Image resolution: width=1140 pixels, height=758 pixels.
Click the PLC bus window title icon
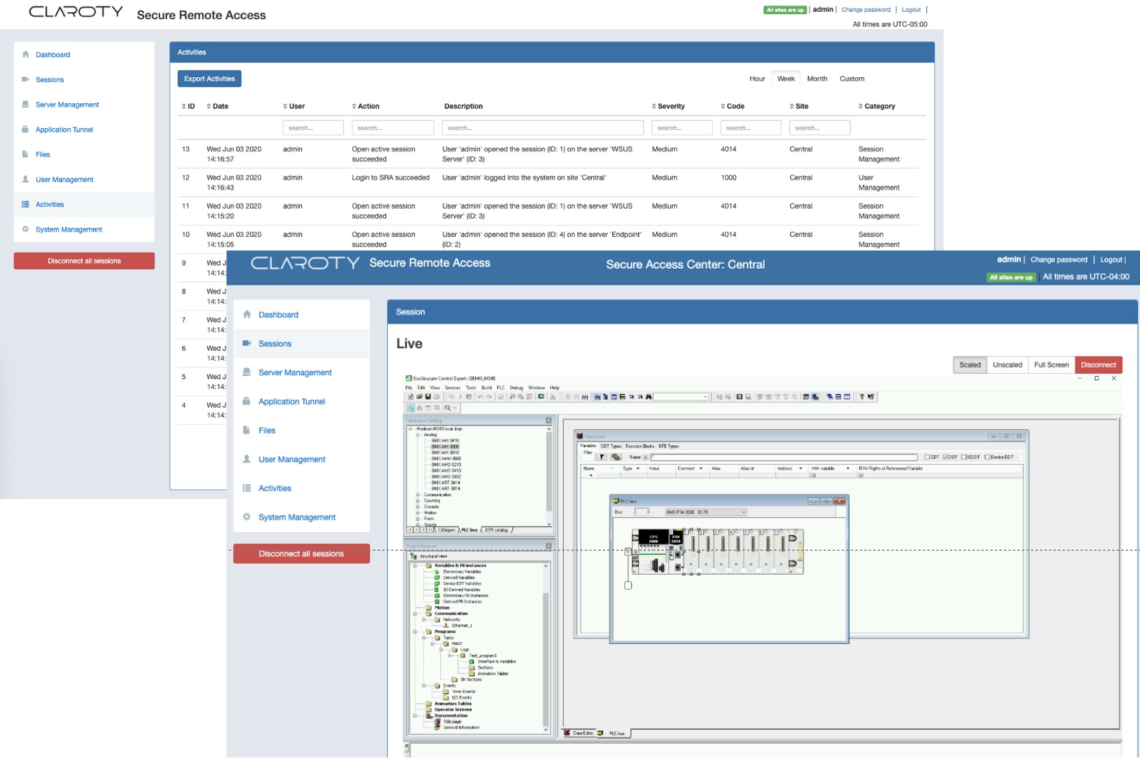pyautogui.click(x=616, y=501)
